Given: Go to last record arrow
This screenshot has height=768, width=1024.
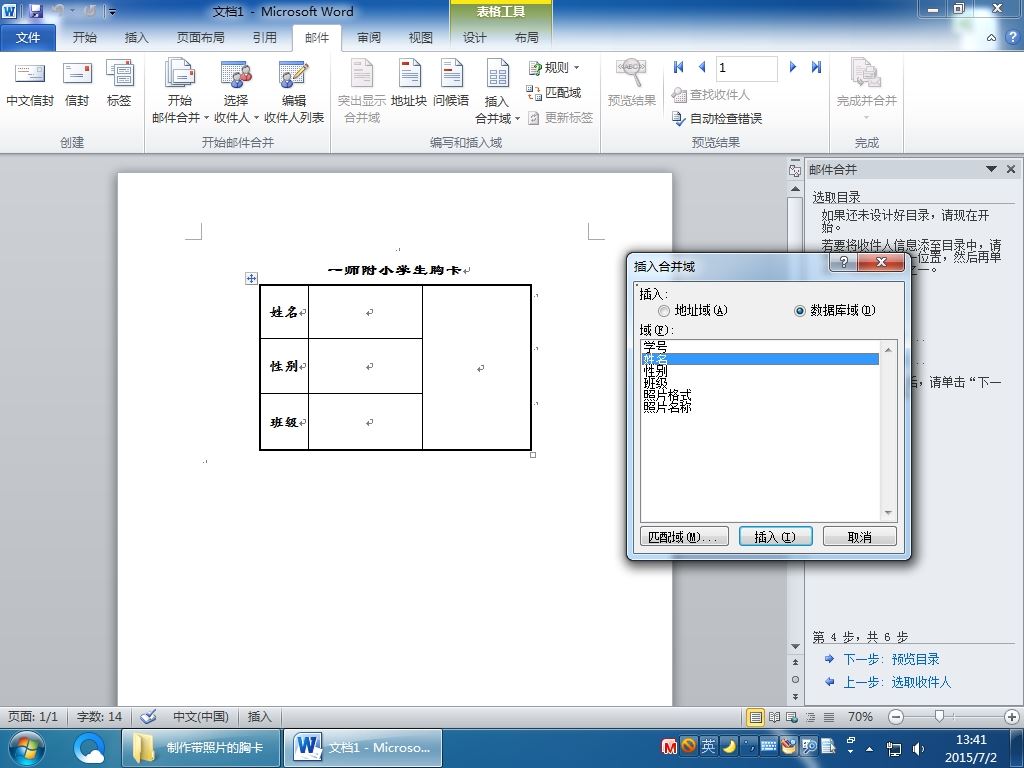Looking at the screenshot, I should coord(816,67).
